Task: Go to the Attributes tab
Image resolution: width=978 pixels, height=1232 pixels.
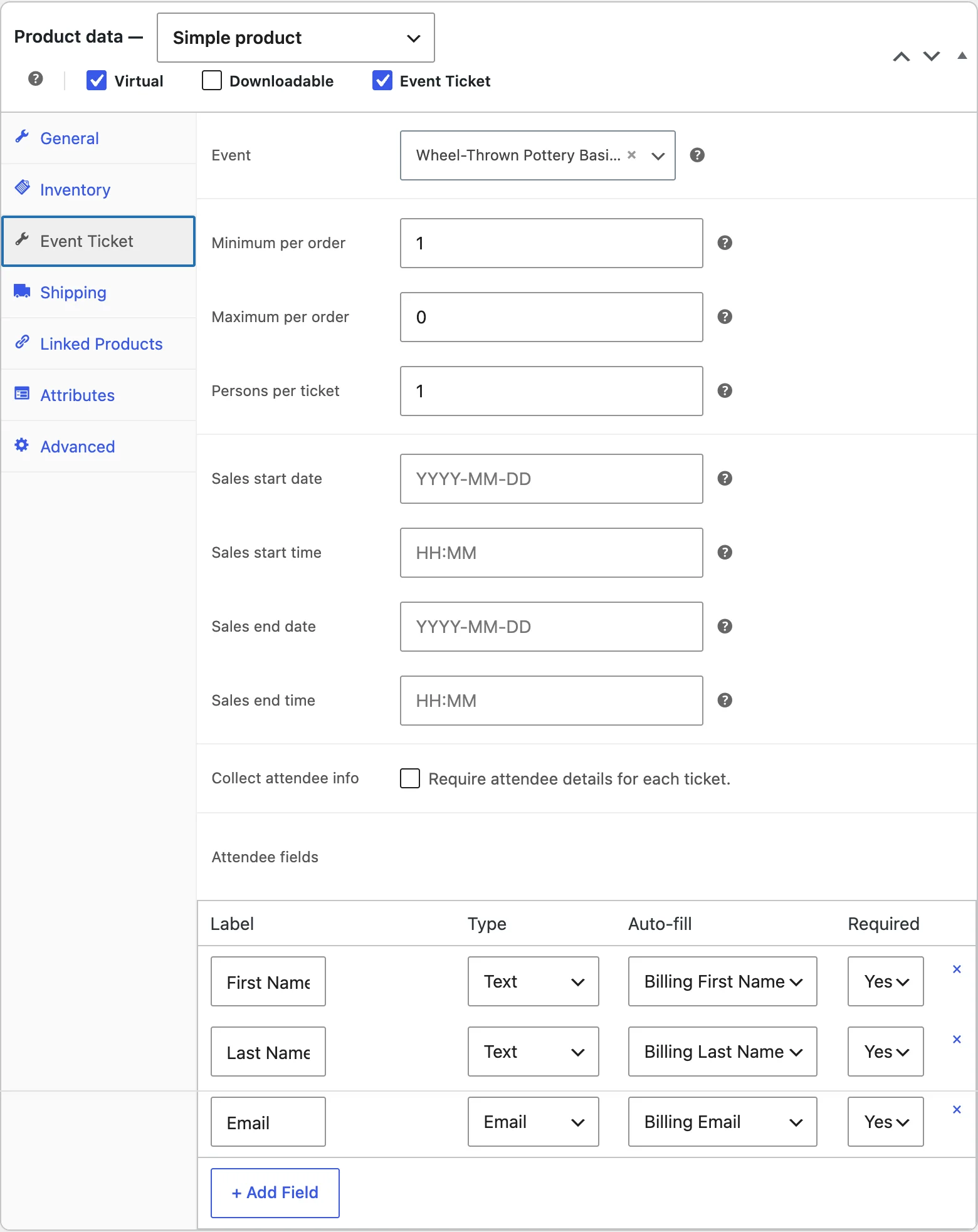Action: [x=98, y=395]
